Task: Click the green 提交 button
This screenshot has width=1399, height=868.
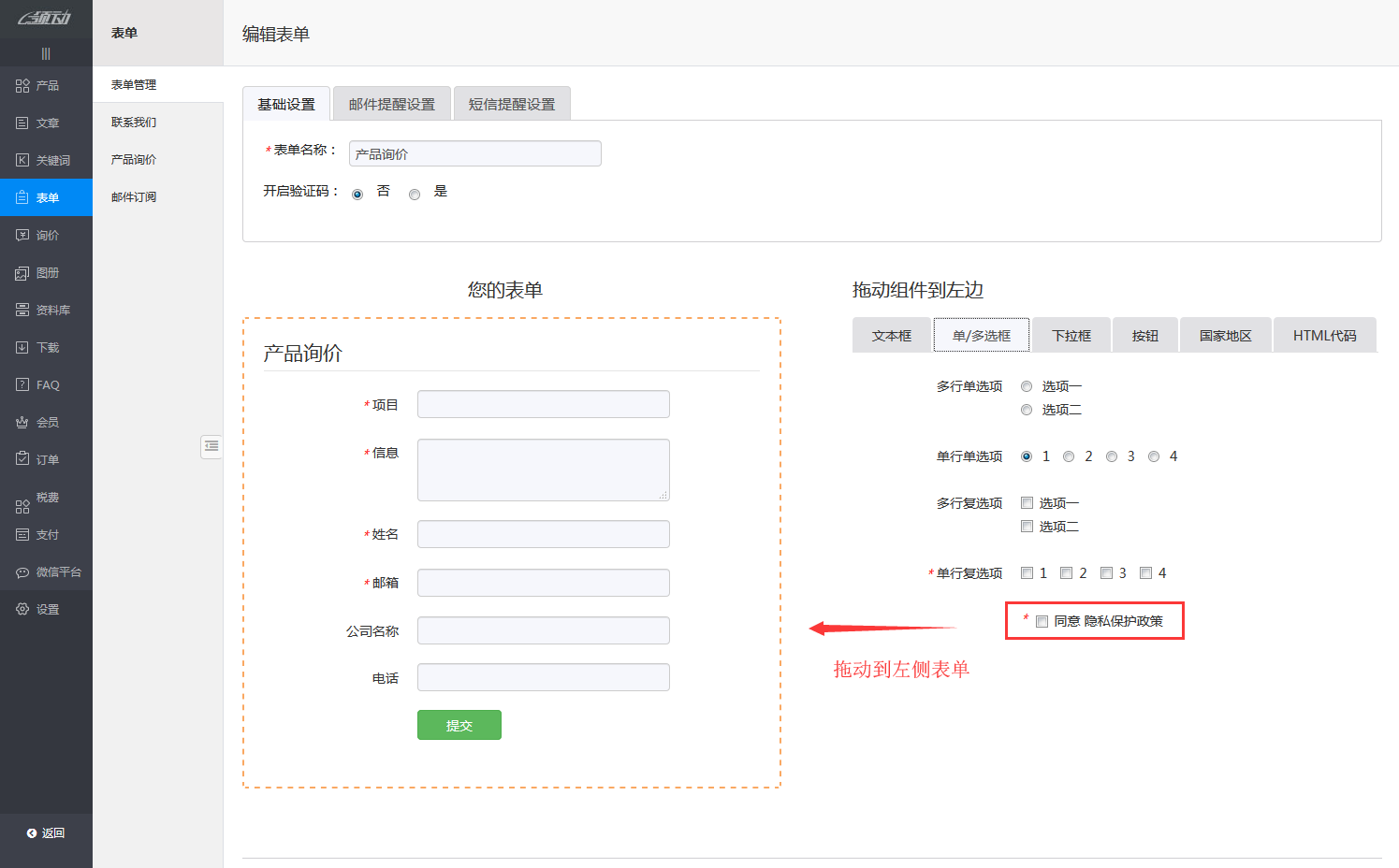Action: point(459,724)
